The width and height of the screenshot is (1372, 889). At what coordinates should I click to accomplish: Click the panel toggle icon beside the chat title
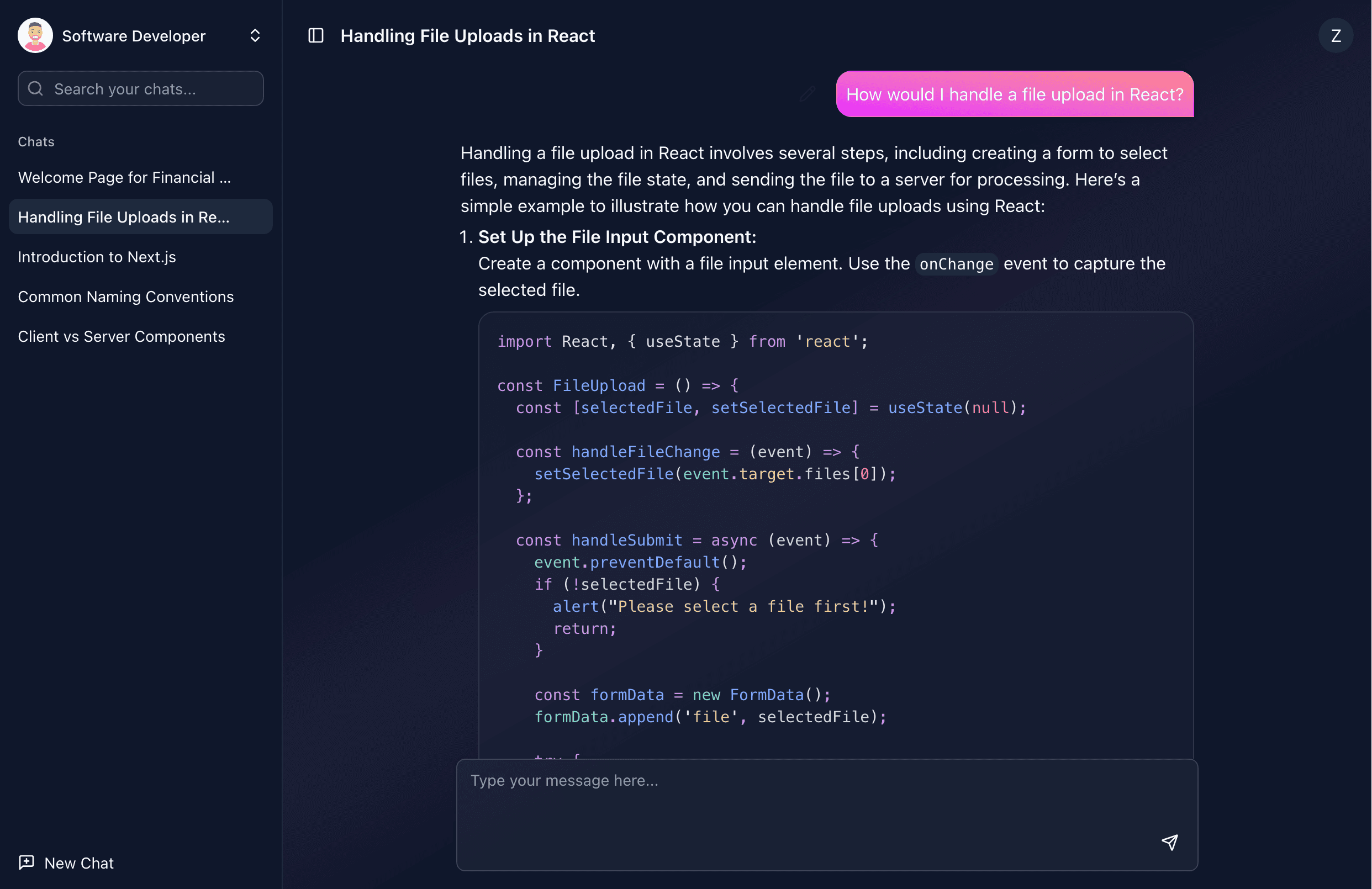pyautogui.click(x=316, y=35)
